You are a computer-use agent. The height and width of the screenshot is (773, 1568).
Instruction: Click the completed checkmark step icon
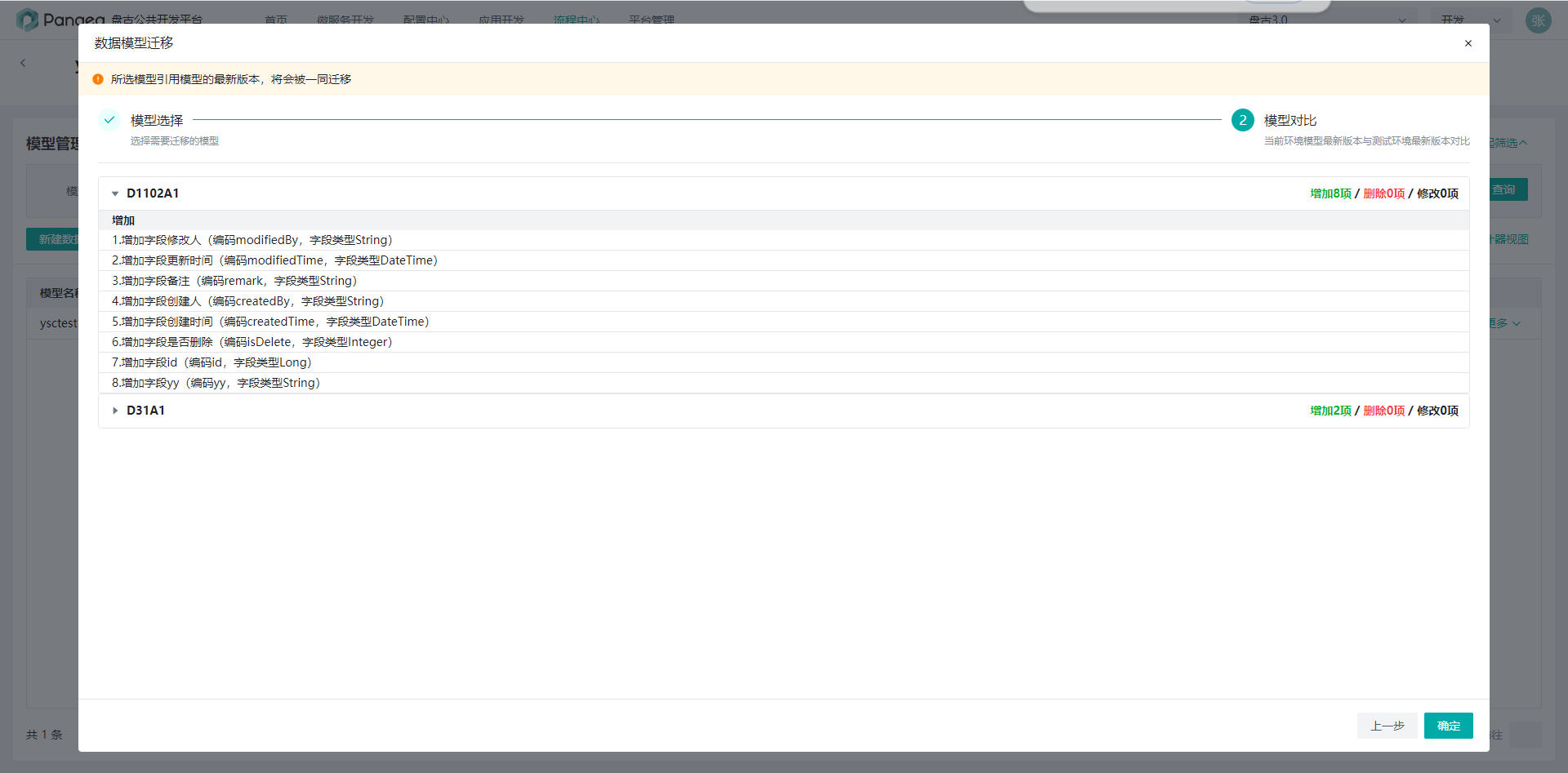tap(109, 120)
